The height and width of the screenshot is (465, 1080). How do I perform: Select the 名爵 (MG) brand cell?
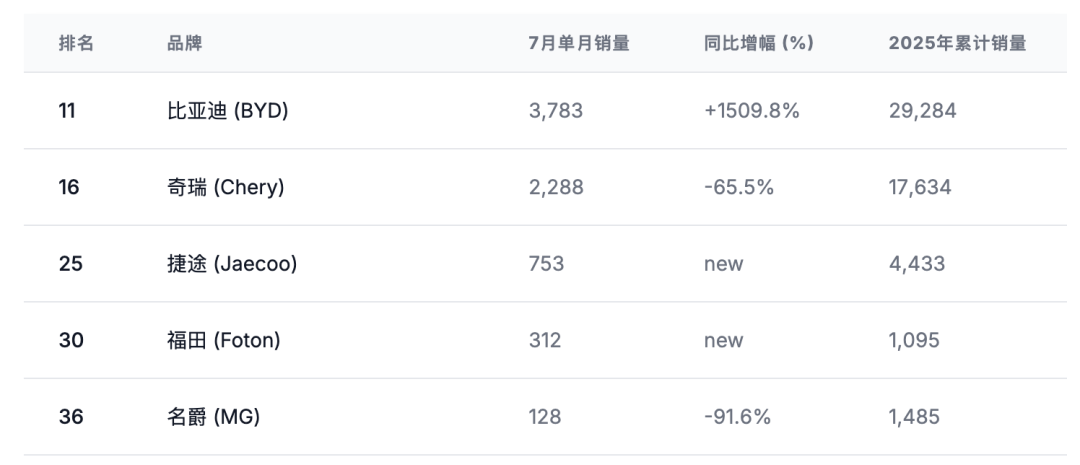tap(214, 417)
